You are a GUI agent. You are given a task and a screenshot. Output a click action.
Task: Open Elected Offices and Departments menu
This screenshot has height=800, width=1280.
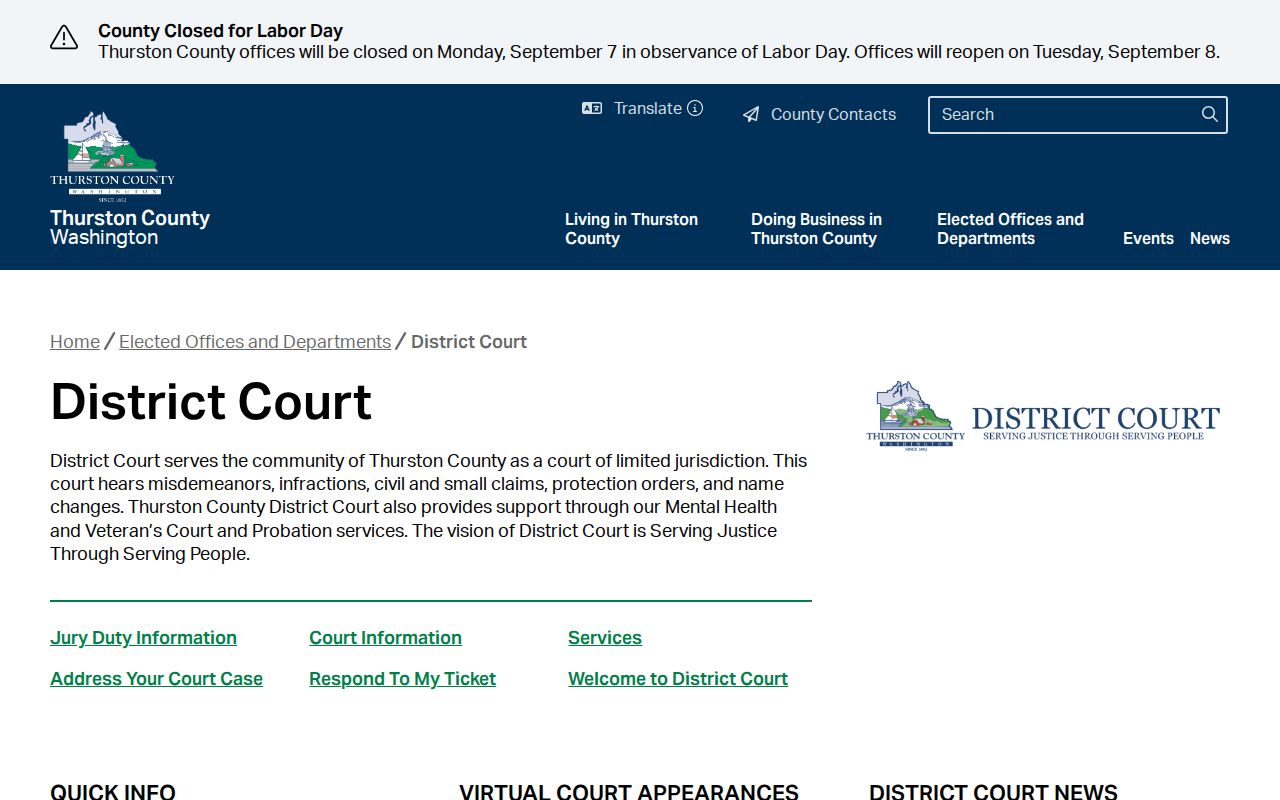tap(1010, 229)
